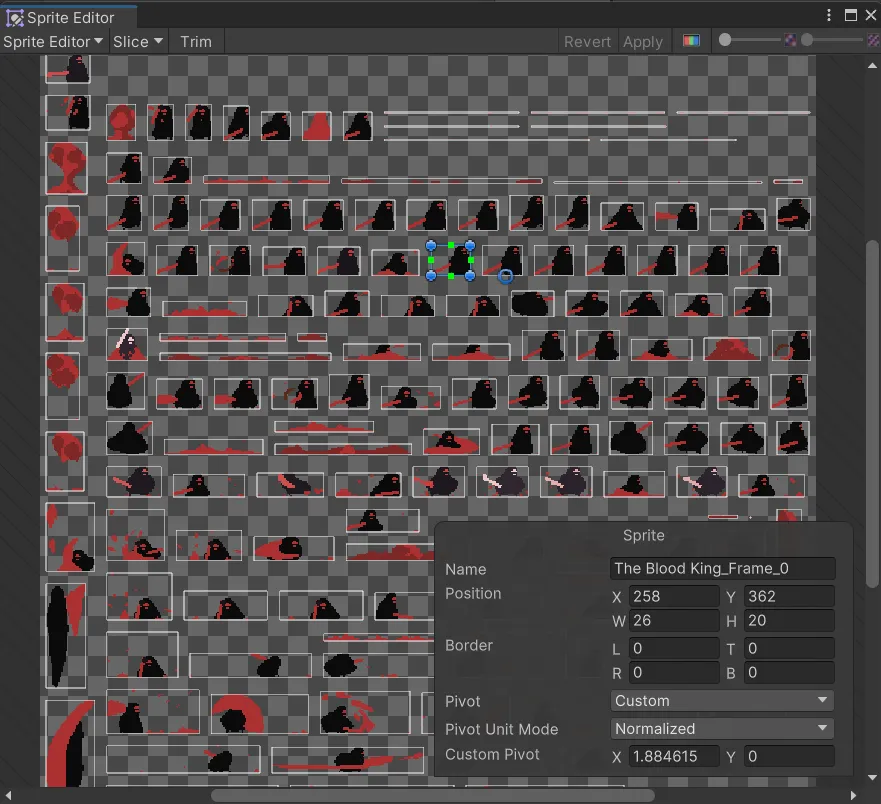Select the solid red mound sprite in the top row
The height and width of the screenshot is (804, 881).
[317, 126]
